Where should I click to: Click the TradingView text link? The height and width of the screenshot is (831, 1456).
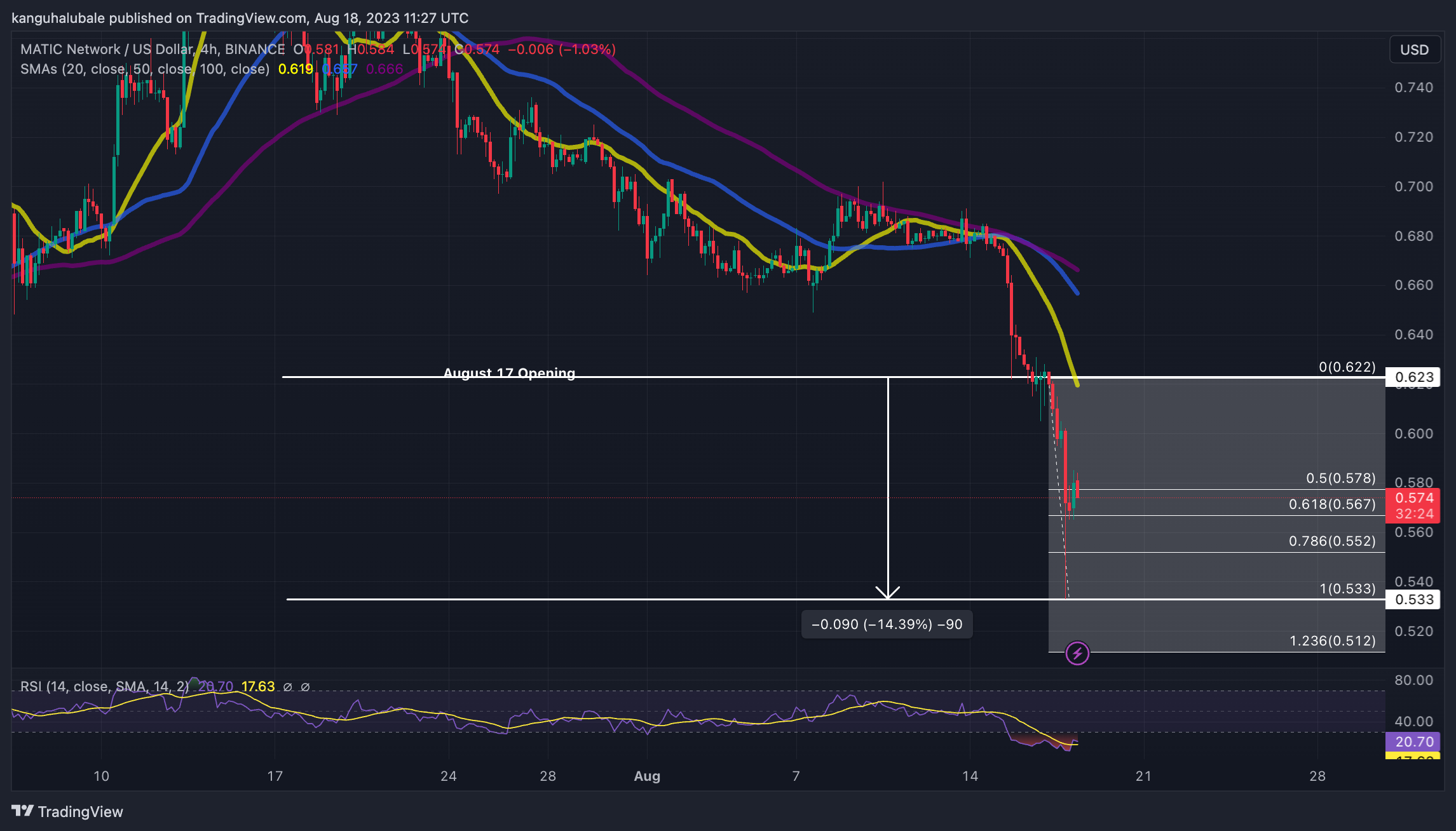pos(80,811)
